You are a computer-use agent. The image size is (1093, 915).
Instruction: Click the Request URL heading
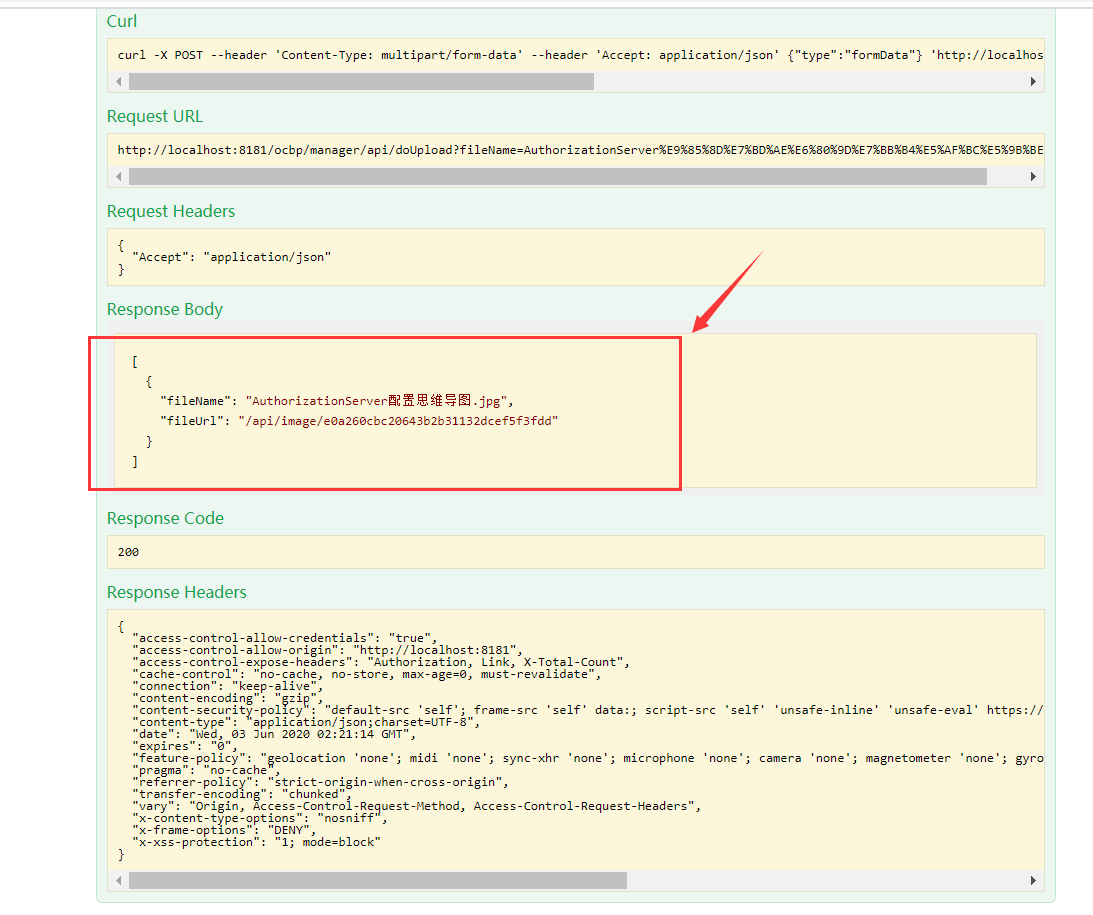click(x=155, y=116)
